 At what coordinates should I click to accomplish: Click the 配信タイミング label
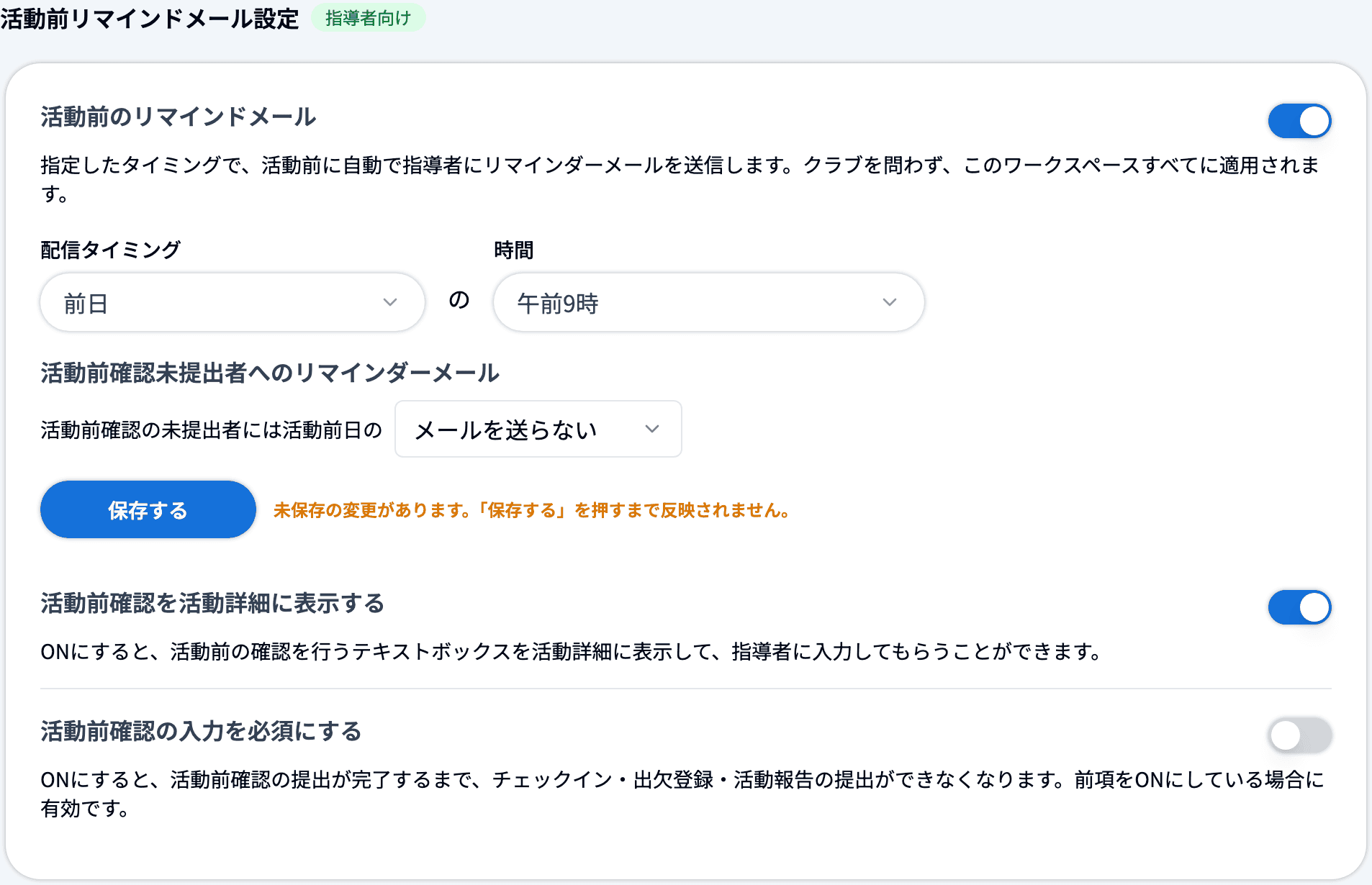[110, 250]
